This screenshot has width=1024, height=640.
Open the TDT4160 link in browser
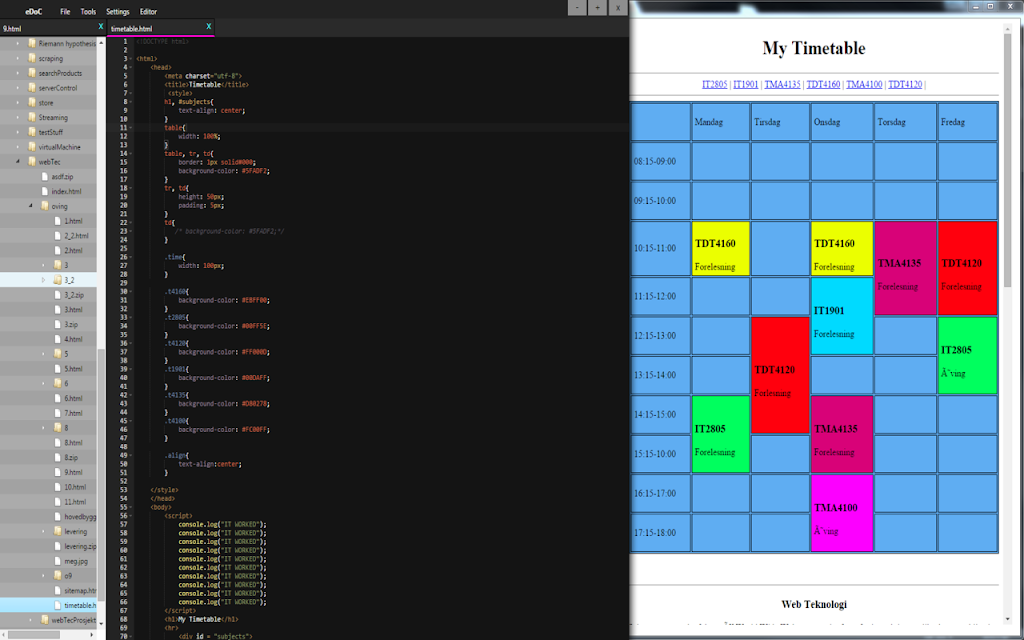click(824, 84)
